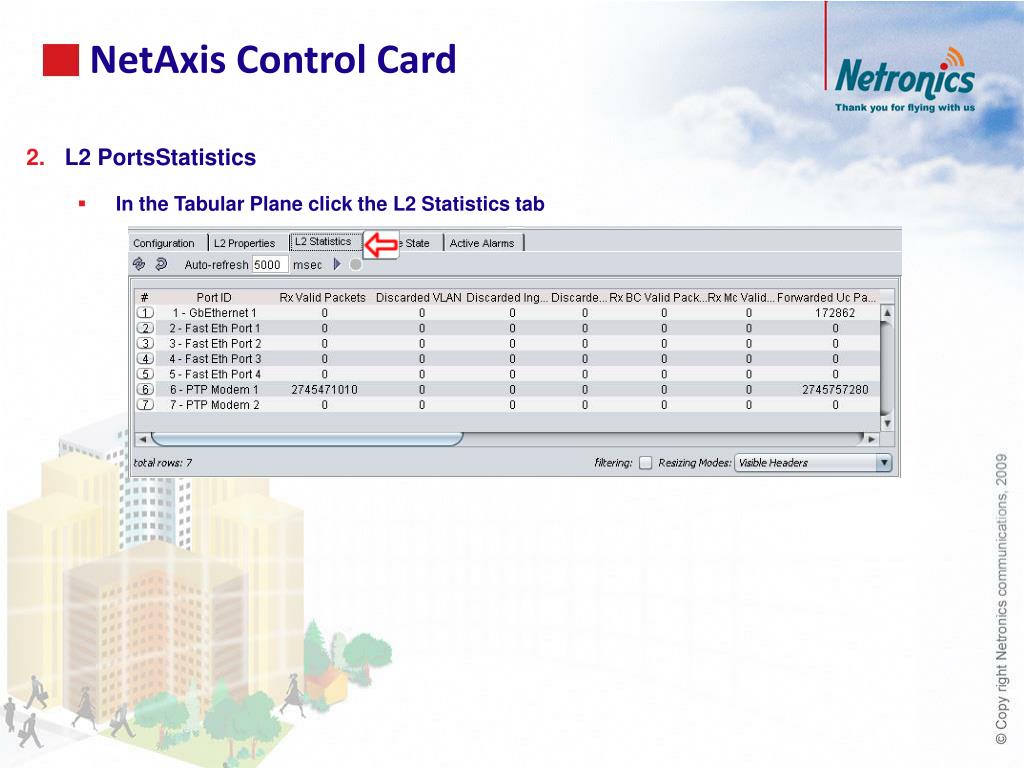Screen dimensions: 1024x768
Task: Sort by the Discarded Ing... header
Action: coord(507,297)
